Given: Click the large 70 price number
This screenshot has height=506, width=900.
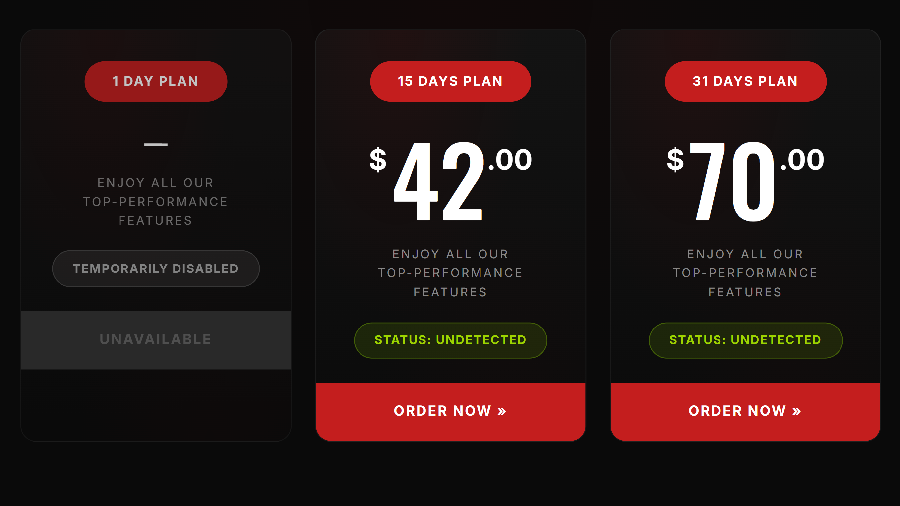Looking at the screenshot, I should click(x=732, y=183).
